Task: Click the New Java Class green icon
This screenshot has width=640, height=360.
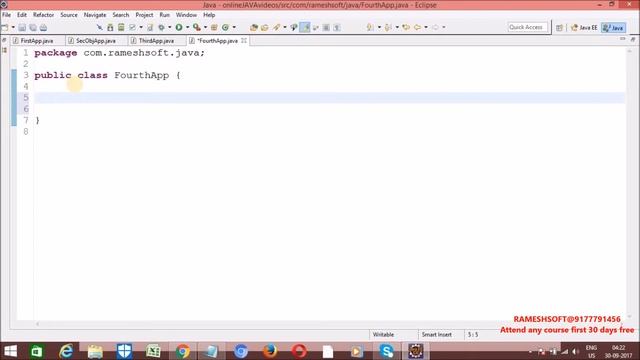Action: (x=225, y=27)
